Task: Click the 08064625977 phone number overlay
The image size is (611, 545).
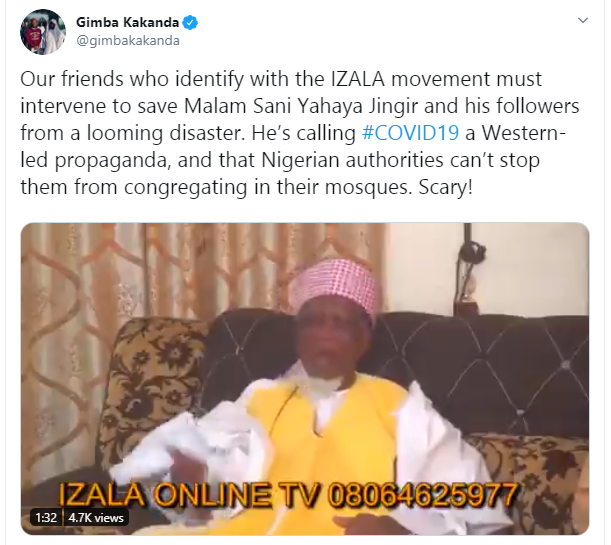Action: (422, 495)
